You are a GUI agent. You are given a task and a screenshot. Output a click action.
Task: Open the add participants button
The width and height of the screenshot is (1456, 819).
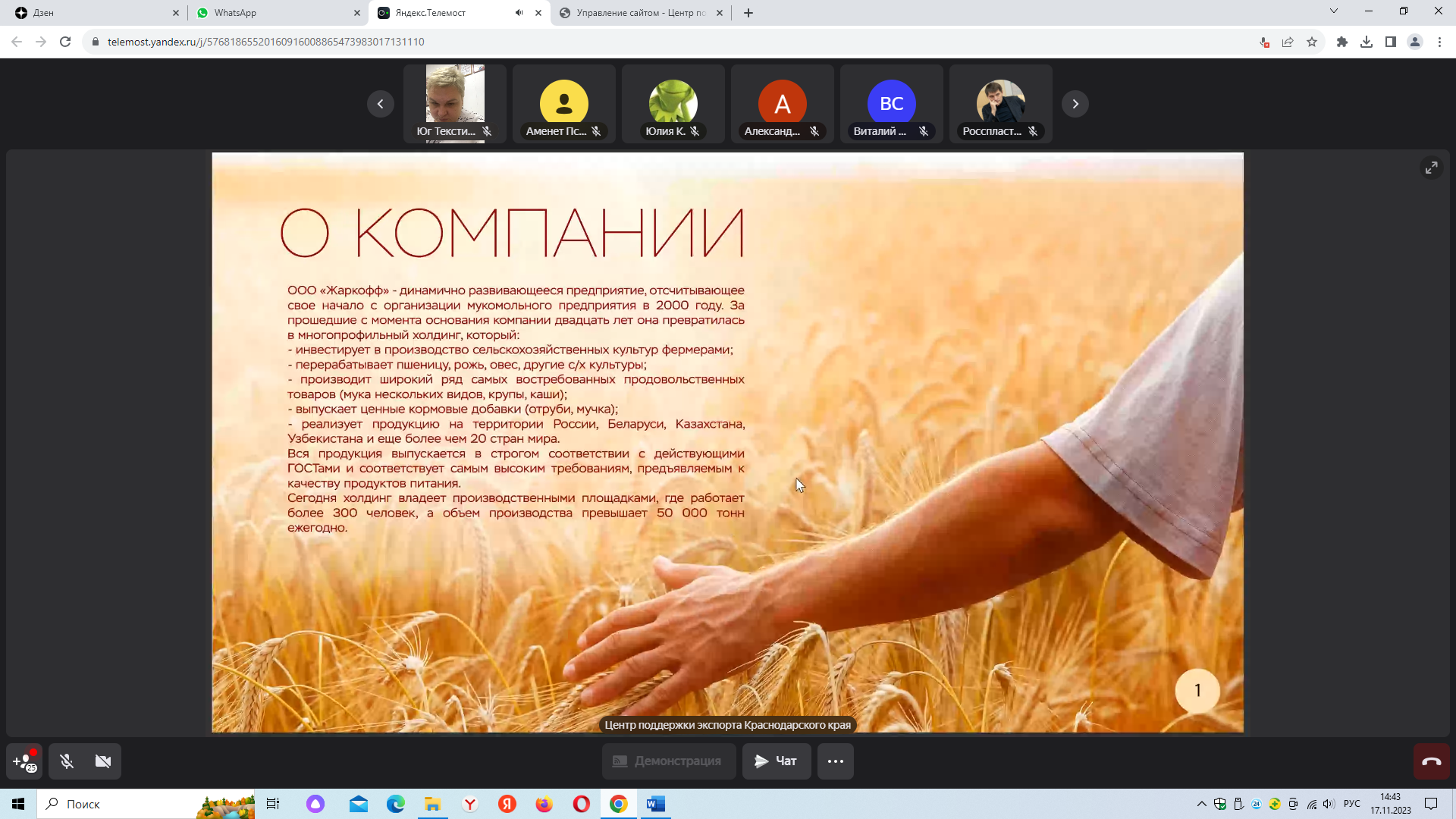coord(24,761)
